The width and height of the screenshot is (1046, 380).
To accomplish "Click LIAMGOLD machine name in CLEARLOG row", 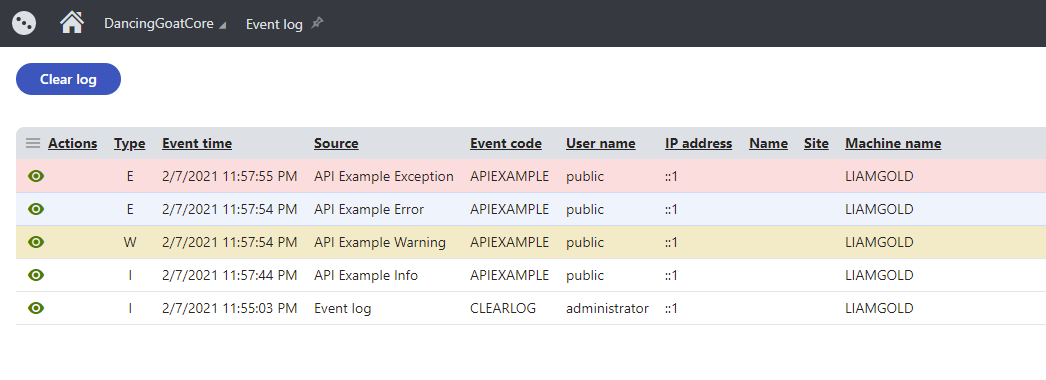I will tap(879, 309).
